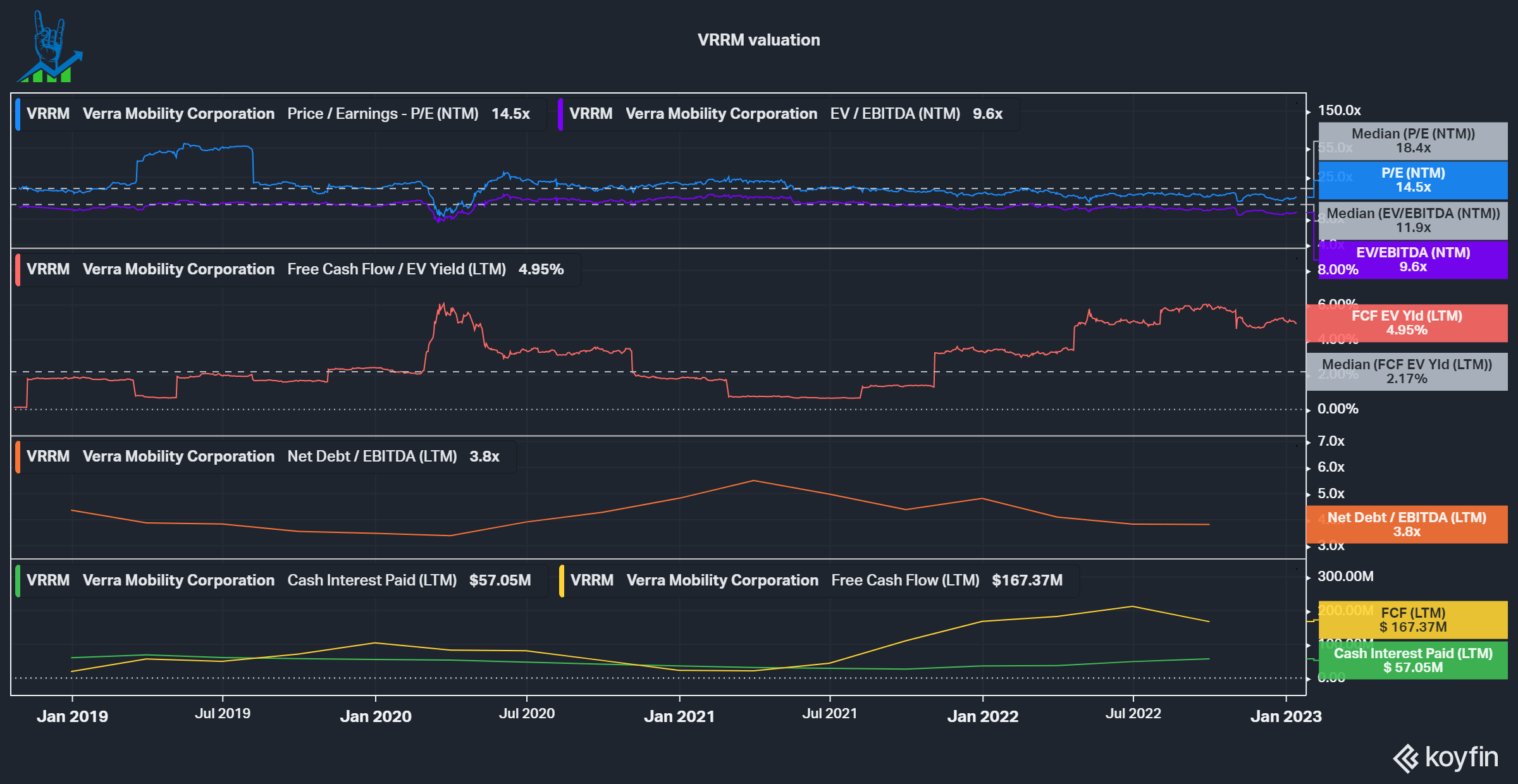The image size is (1518, 784).
Task: Click the VRRM valuation chart title
Action: (758, 40)
